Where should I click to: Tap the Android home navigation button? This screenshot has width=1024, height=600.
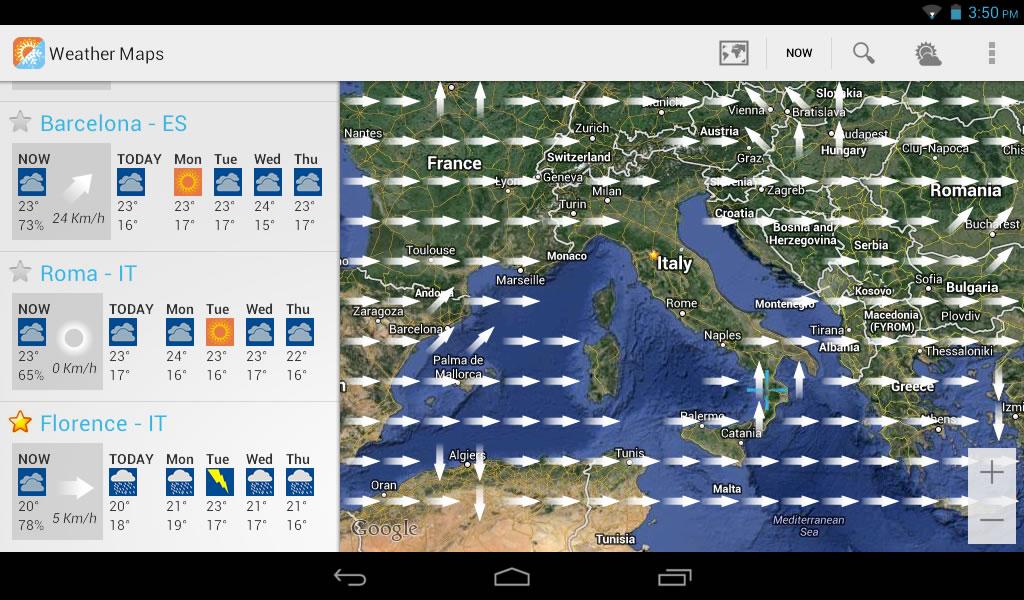(x=512, y=577)
